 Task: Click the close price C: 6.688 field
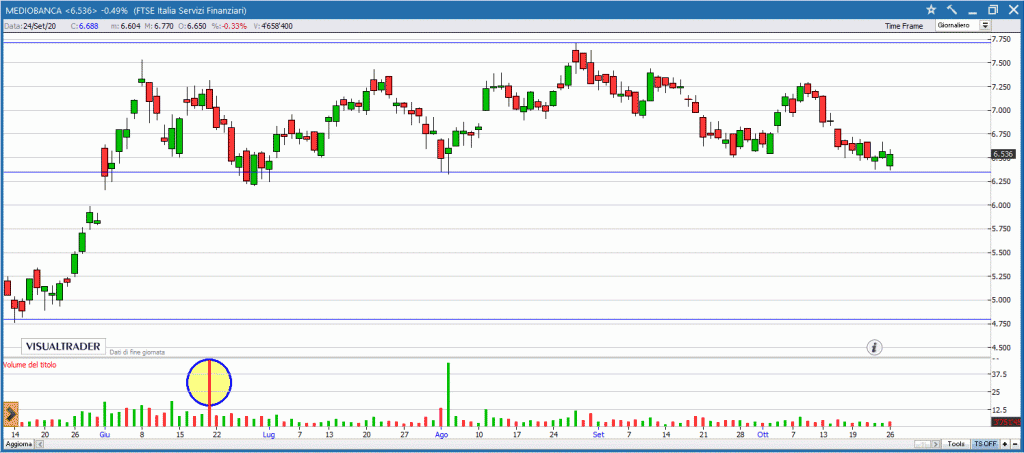[x=84, y=25]
